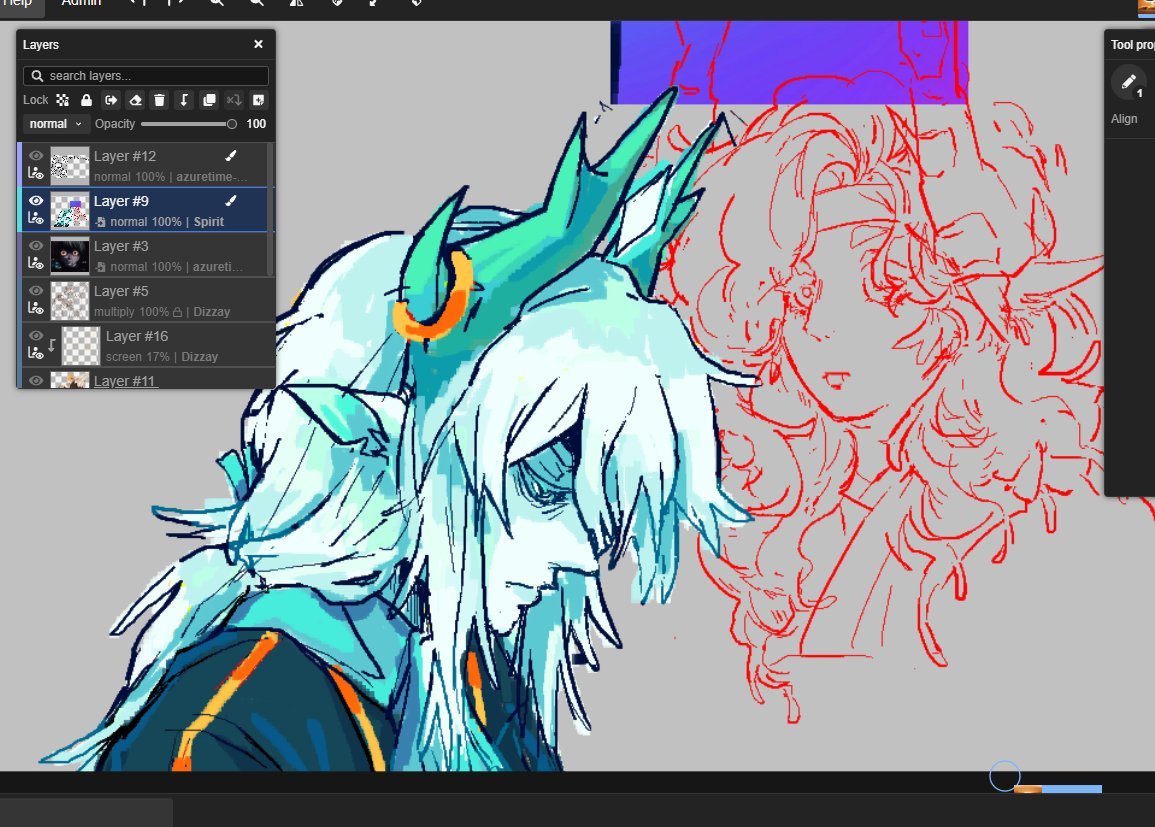Click the small lock icon on Layer #5
Viewport: 1155px width, 827px height.
[177, 312]
